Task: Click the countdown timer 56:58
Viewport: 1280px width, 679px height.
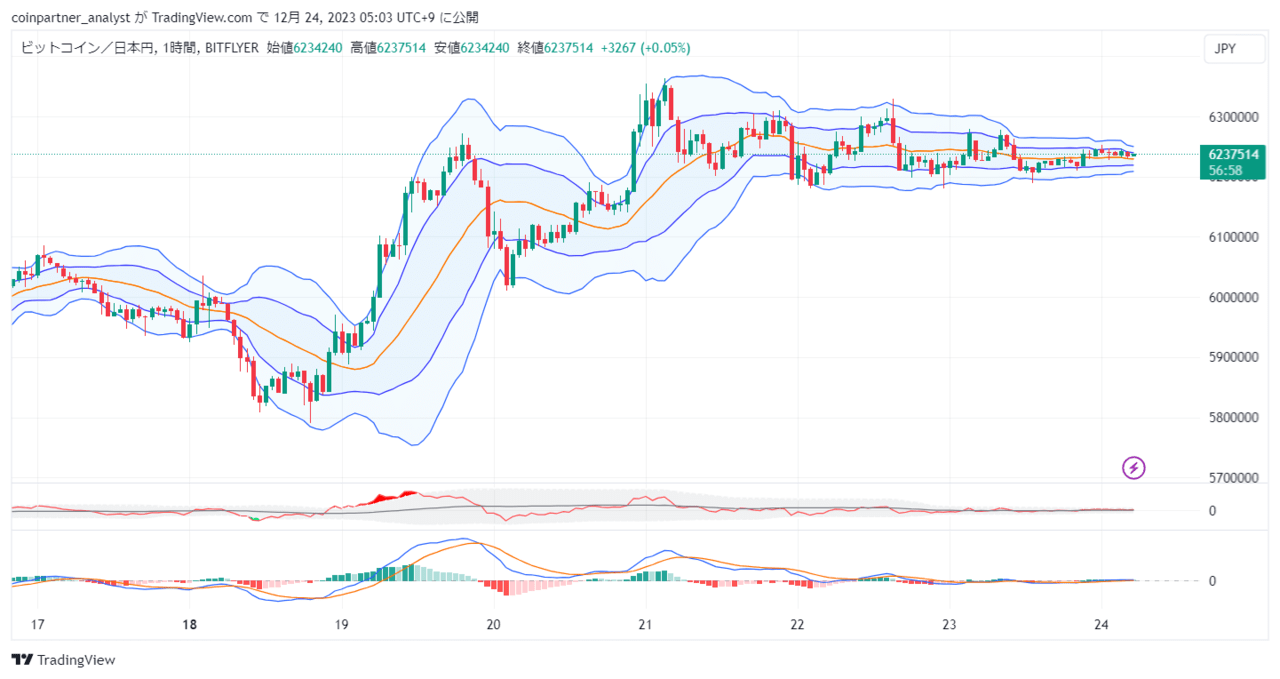Action: tap(1226, 171)
